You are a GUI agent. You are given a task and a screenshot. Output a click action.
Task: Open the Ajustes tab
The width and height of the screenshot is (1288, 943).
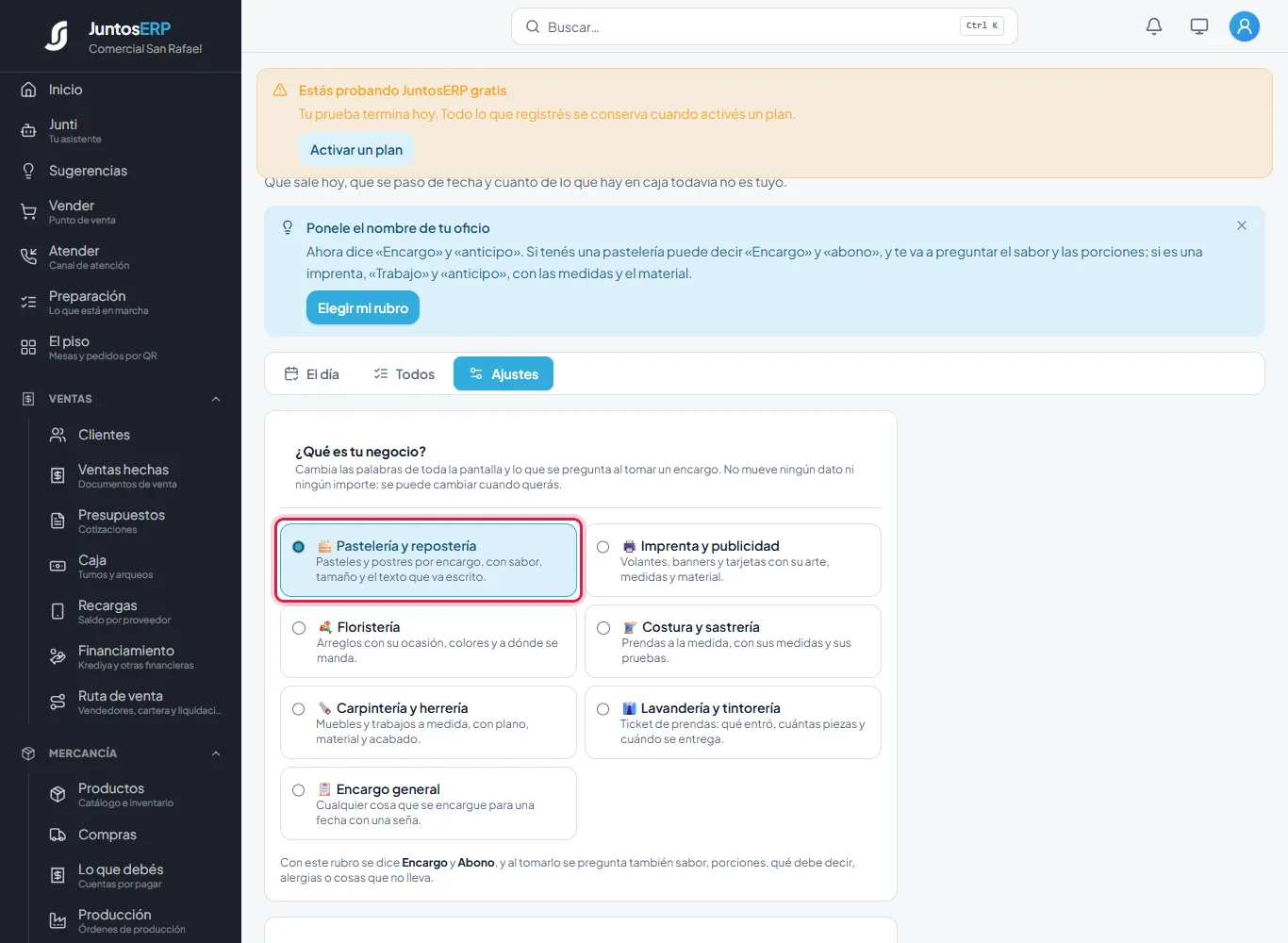pyautogui.click(x=504, y=374)
